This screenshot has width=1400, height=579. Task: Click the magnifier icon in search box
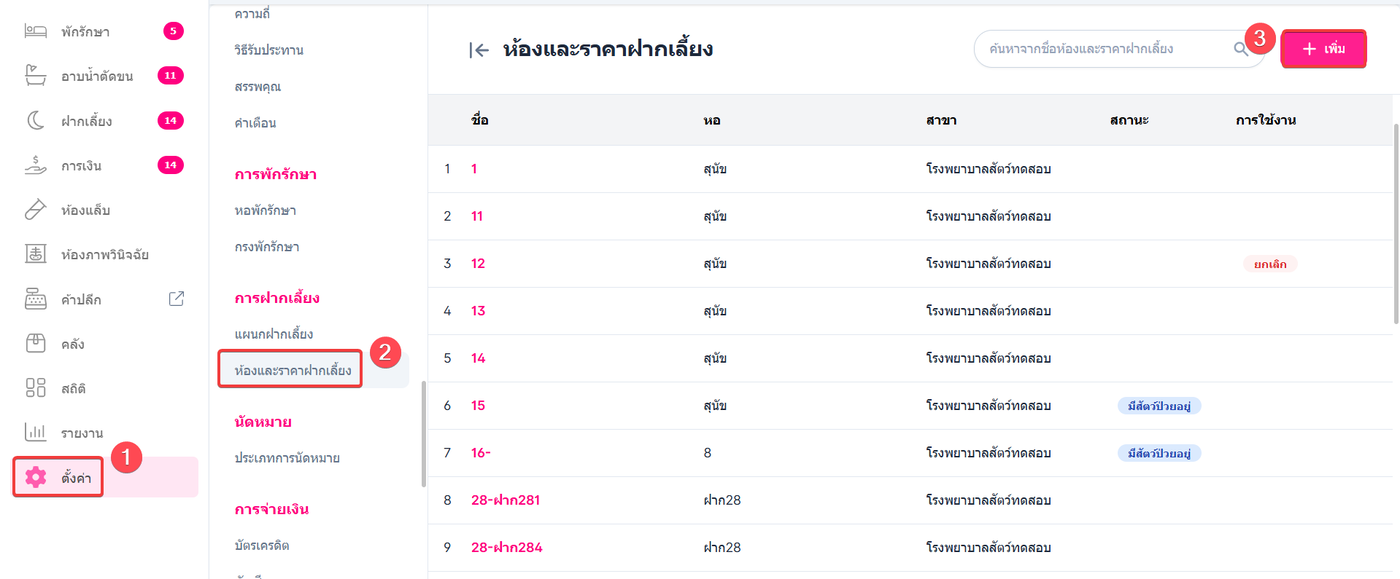click(x=1241, y=49)
